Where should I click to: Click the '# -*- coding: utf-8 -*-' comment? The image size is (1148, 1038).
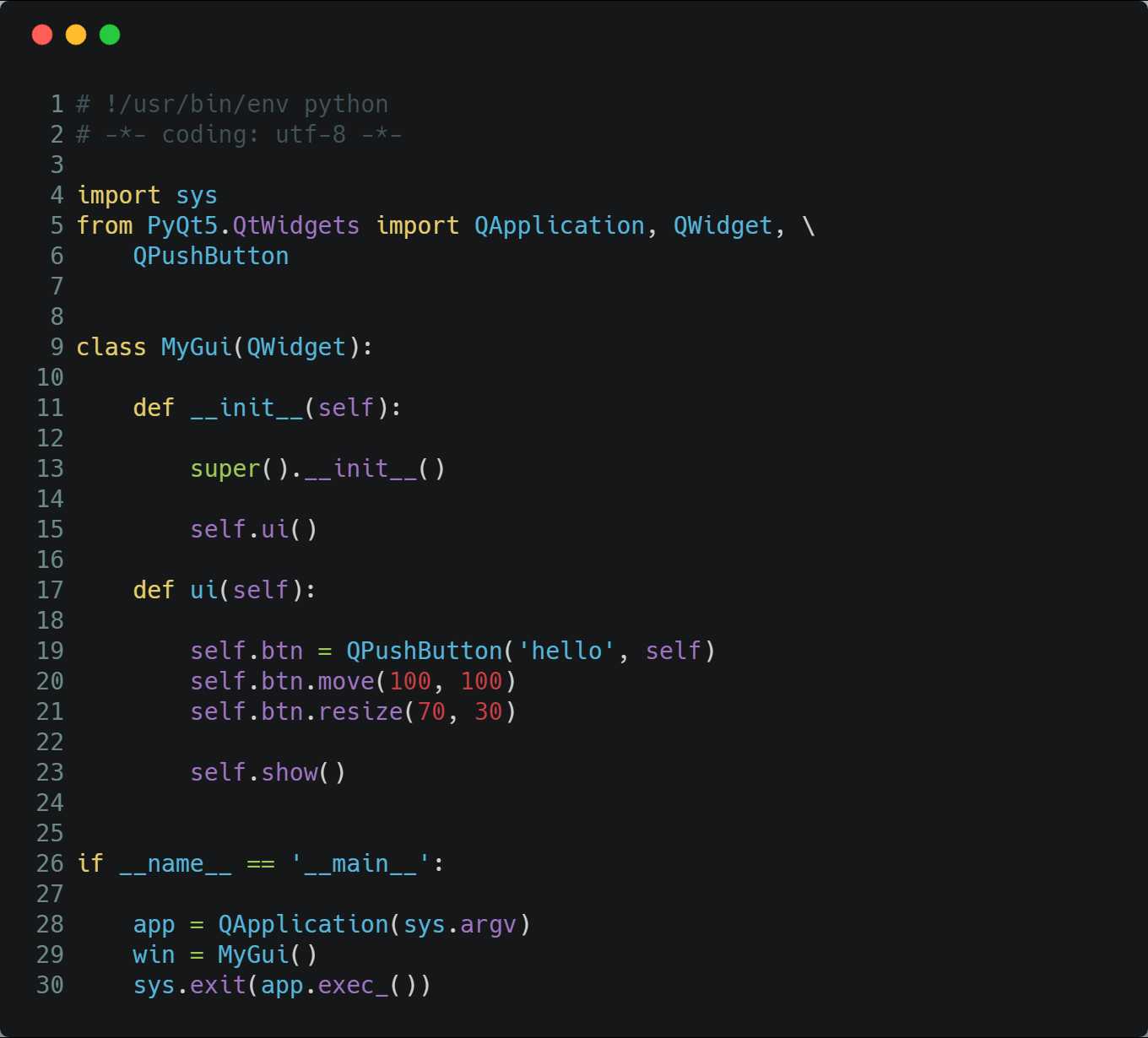click(239, 135)
